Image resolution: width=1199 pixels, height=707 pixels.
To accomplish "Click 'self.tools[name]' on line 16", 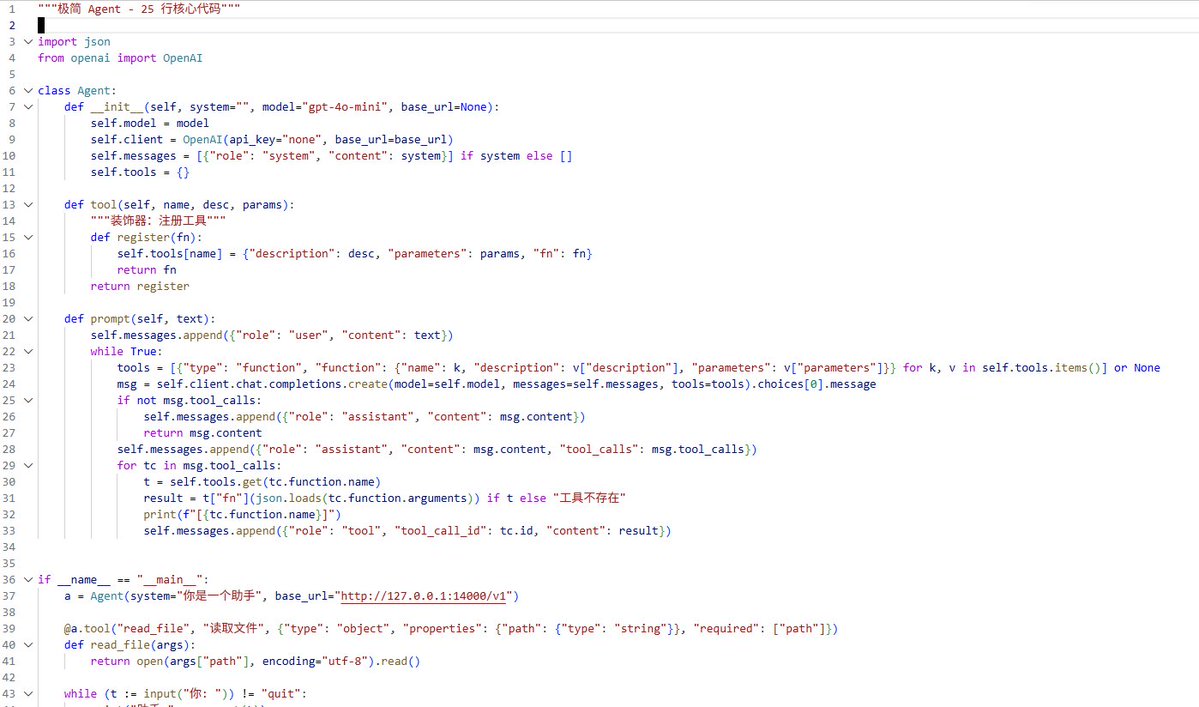I will pos(170,254).
